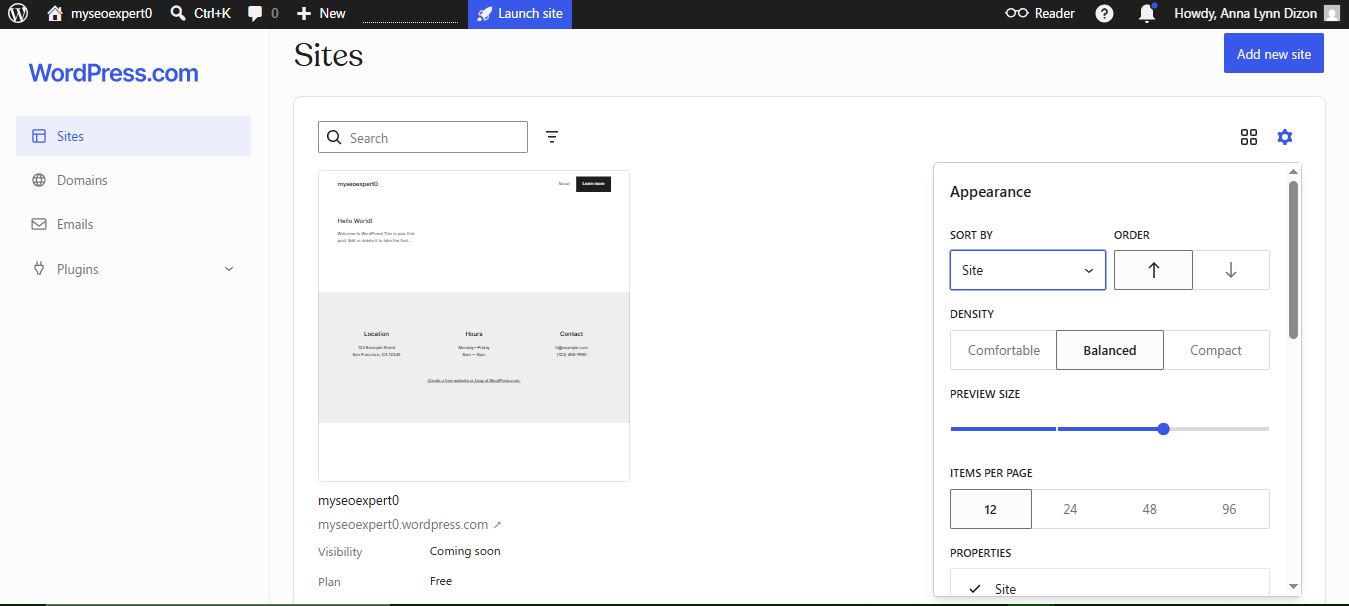The height and width of the screenshot is (606, 1349).
Task: Focus the Search sites field
Action: 423,138
